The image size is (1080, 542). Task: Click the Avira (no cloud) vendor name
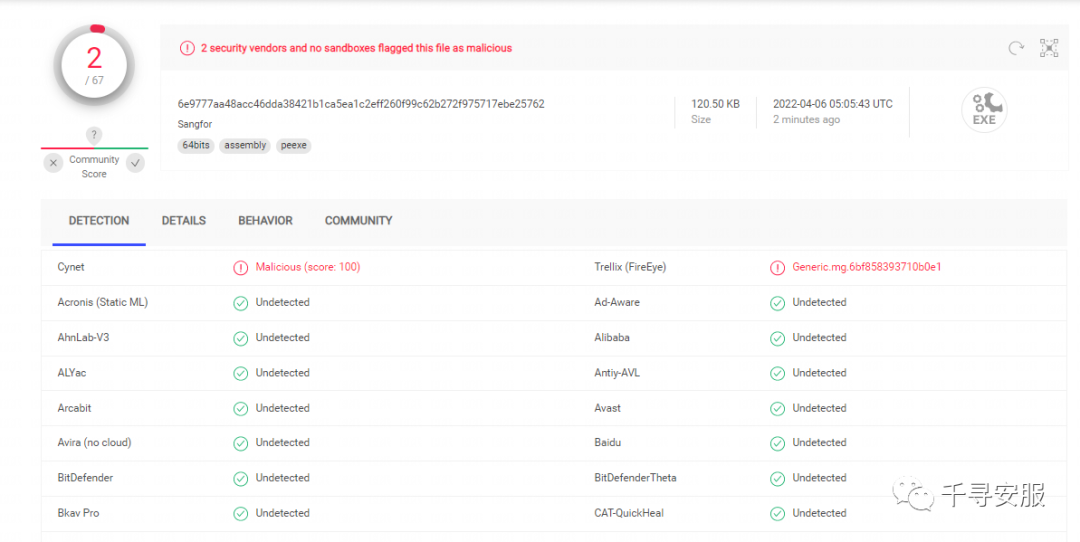pos(94,443)
